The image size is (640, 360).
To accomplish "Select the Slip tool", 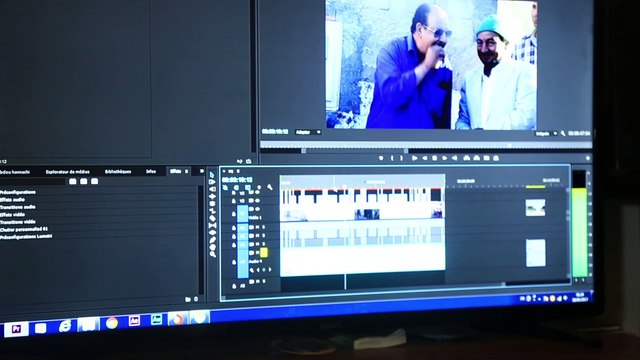I will click(212, 225).
